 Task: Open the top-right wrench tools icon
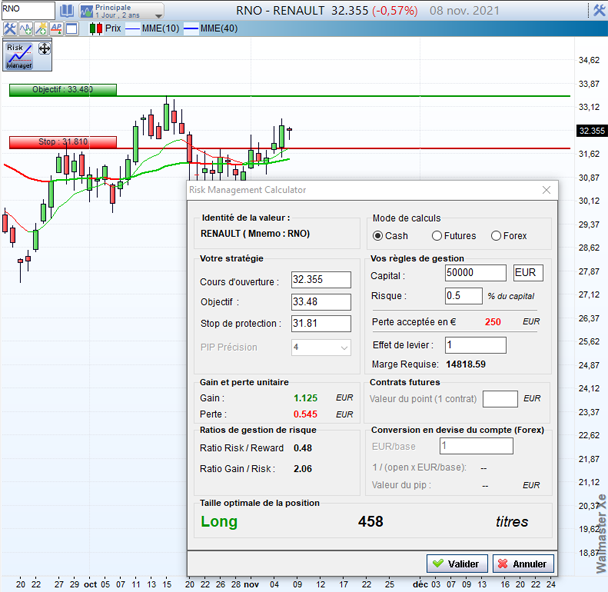[x=599, y=10]
